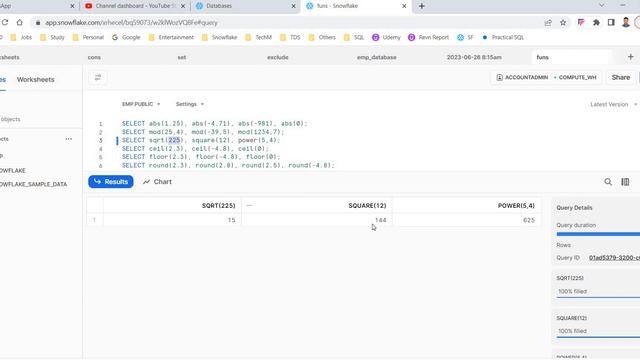Open the TechM bookmark folder

click(x=259, y=37)
